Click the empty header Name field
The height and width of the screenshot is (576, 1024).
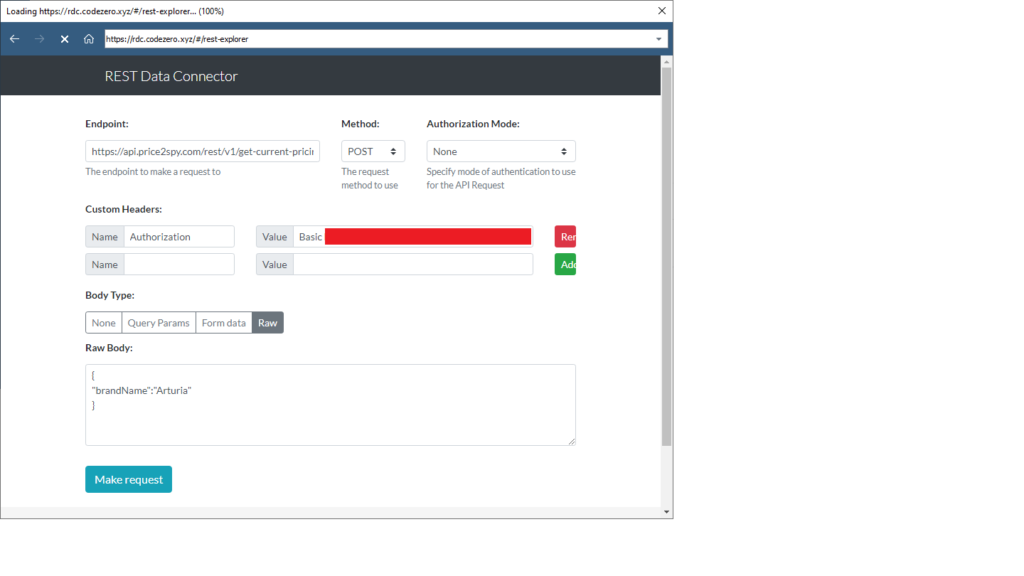coord(179,264)
